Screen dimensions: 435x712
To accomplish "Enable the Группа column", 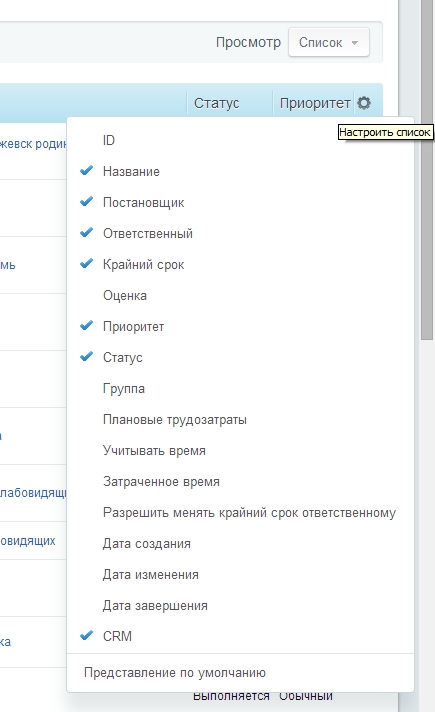I will [x=124, y=389].
